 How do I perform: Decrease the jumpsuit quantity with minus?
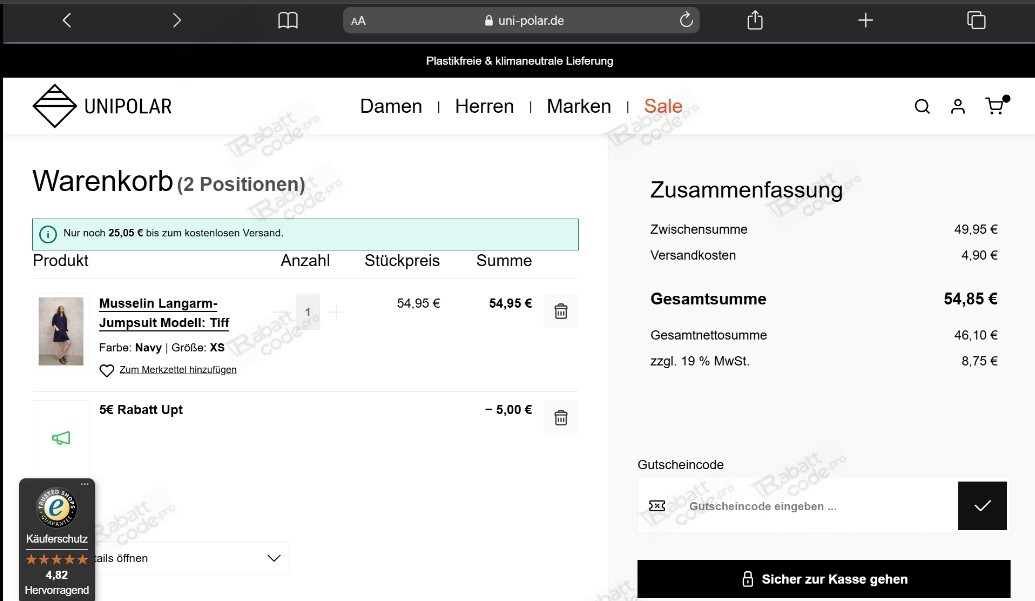pos(281,312)
